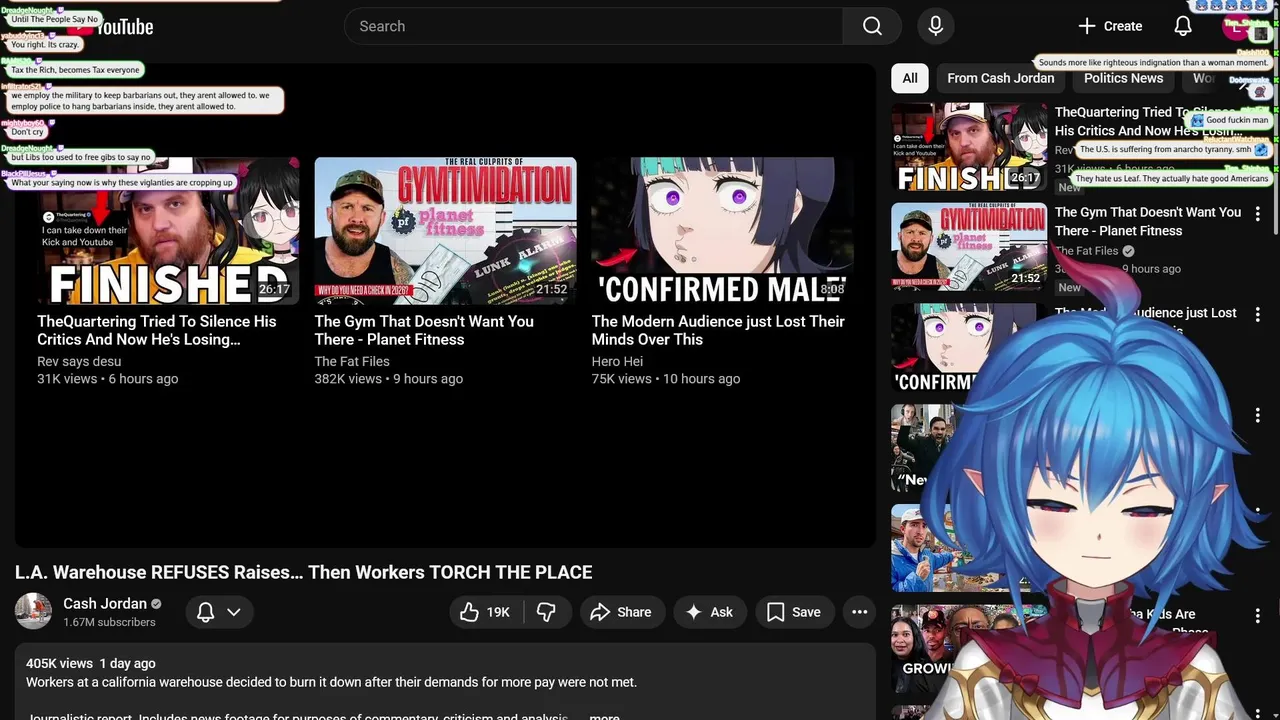Open the Cash Jordan channel name link
The height and width of the screenshot is (720, 1280).
point(105,603)
